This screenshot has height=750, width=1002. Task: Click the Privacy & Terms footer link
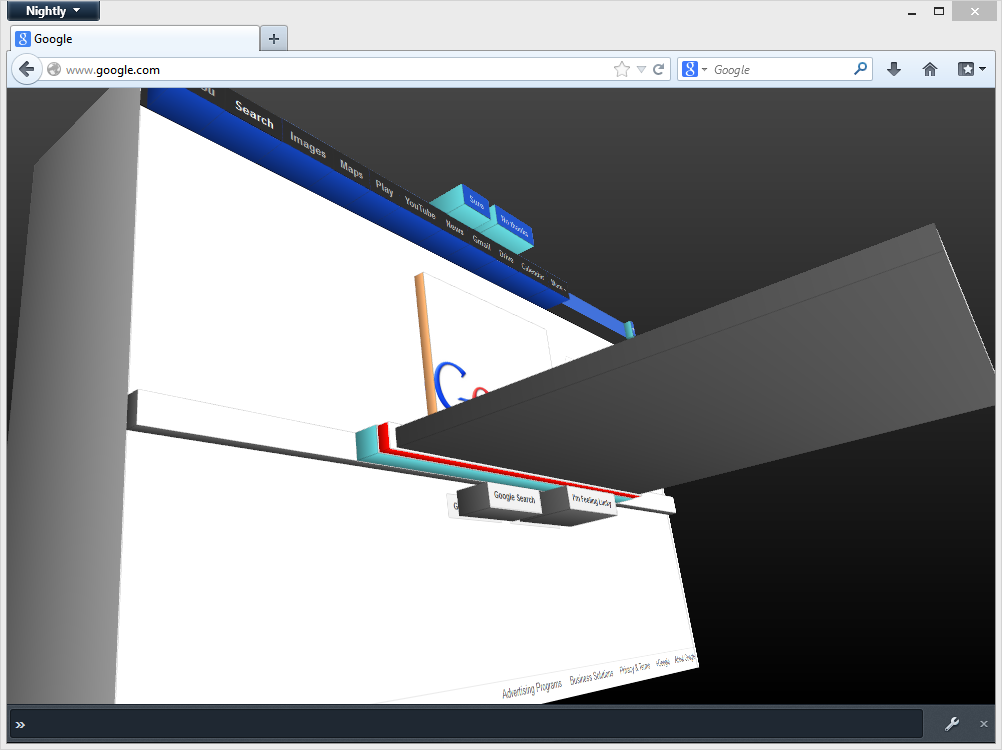click(635, 667)
